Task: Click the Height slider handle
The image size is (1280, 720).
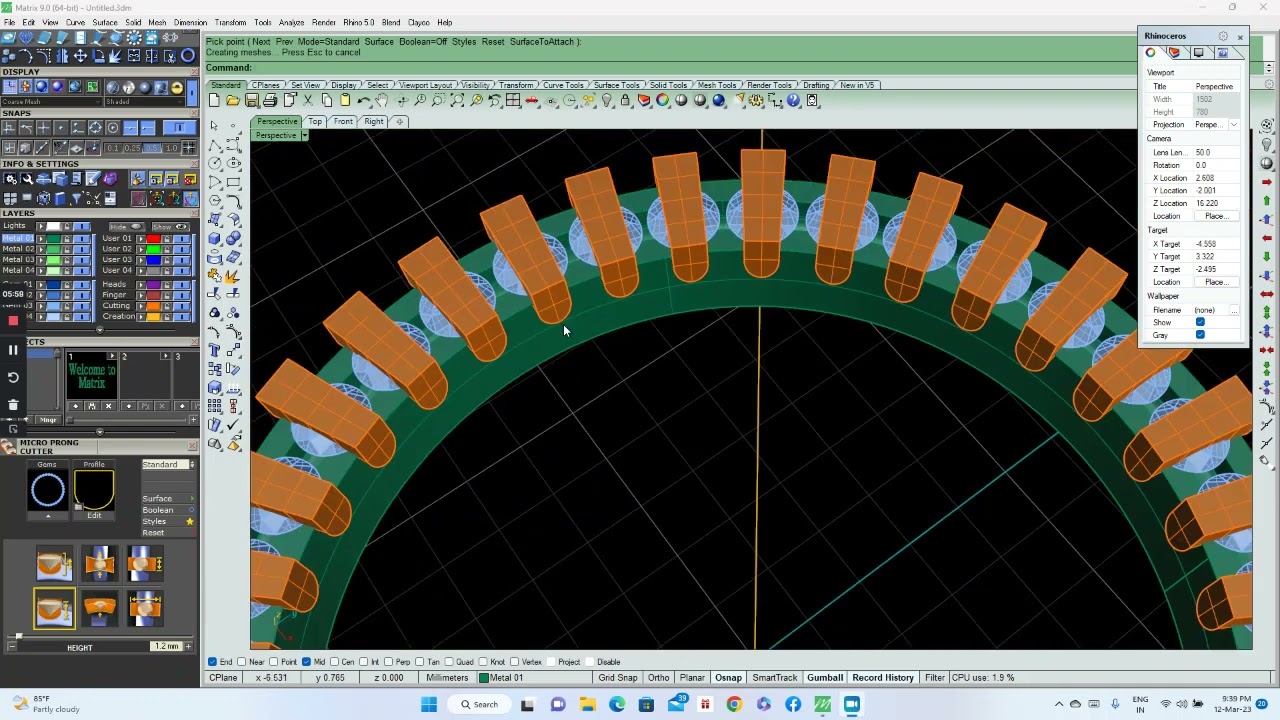Action: tap(18, 636)
